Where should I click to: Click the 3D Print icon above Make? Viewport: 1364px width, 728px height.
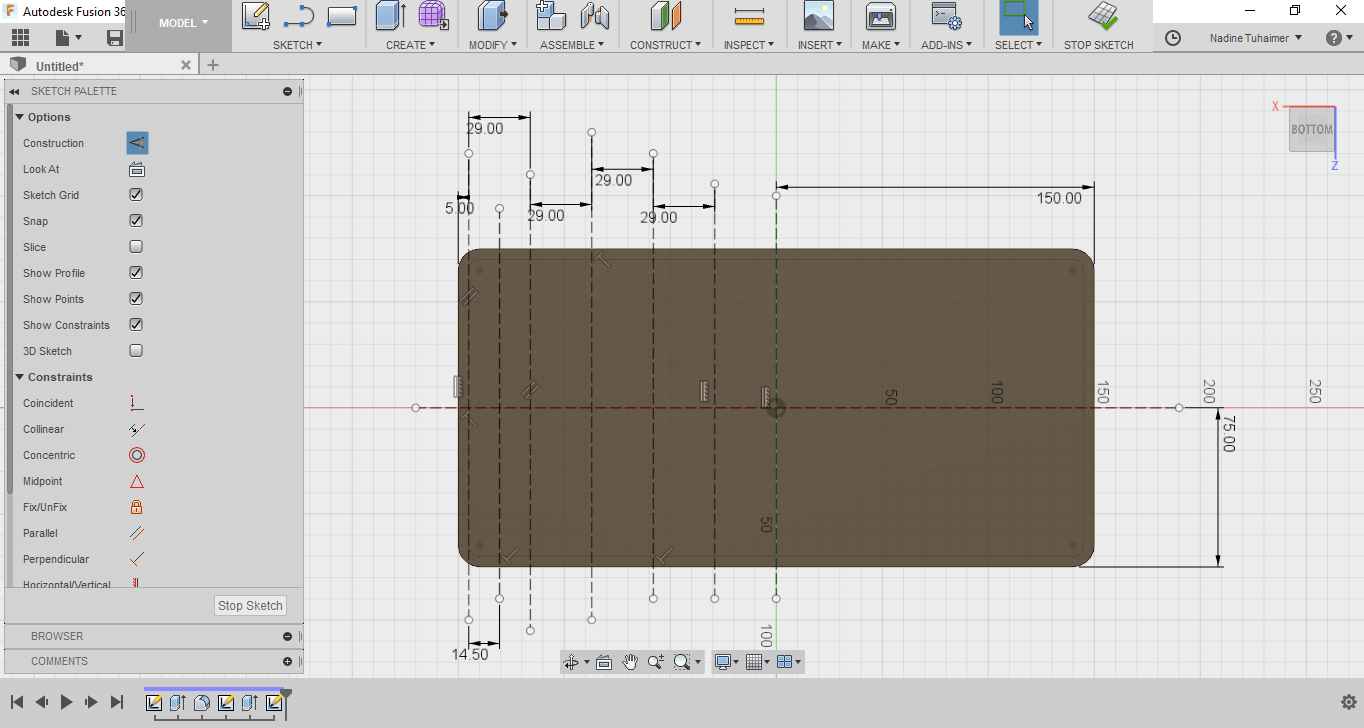[x=881, y=15]
